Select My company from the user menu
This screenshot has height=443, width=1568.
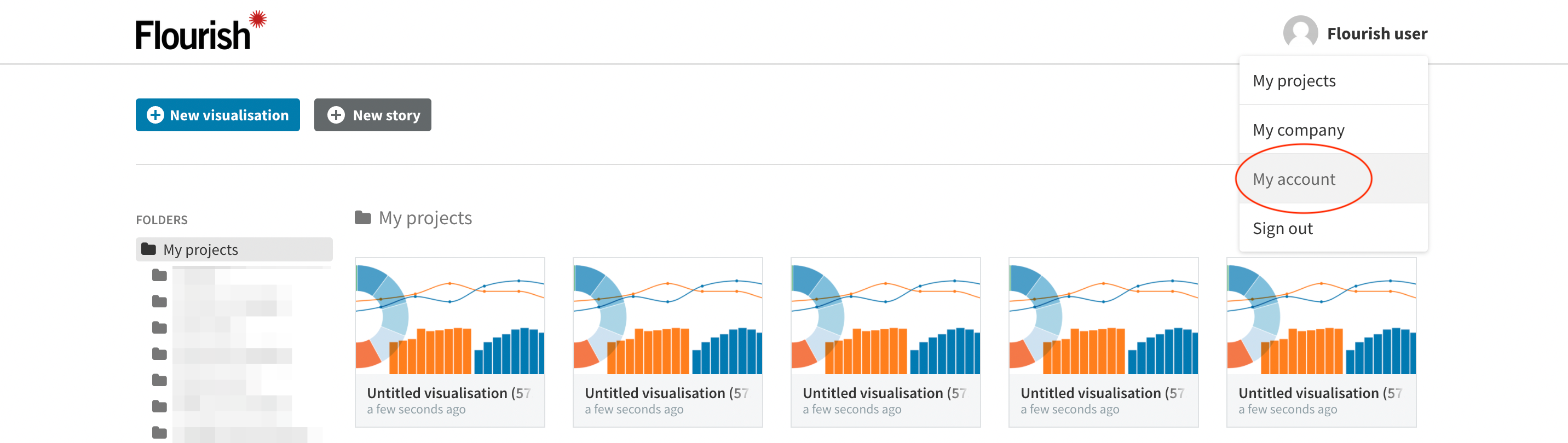pos(1333,130)
